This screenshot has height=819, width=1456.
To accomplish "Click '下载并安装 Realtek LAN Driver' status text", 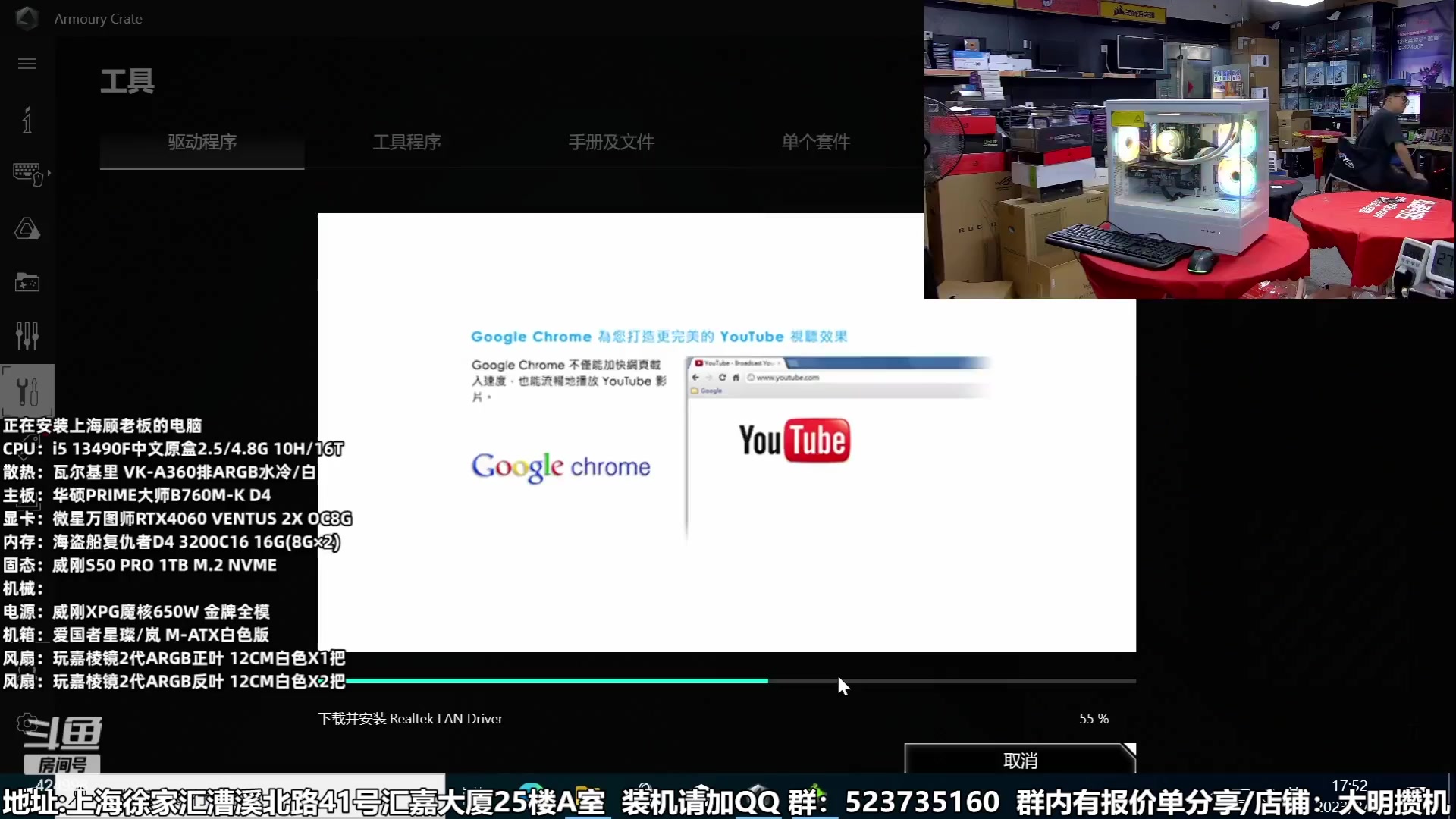I will [x=410, y=718].
